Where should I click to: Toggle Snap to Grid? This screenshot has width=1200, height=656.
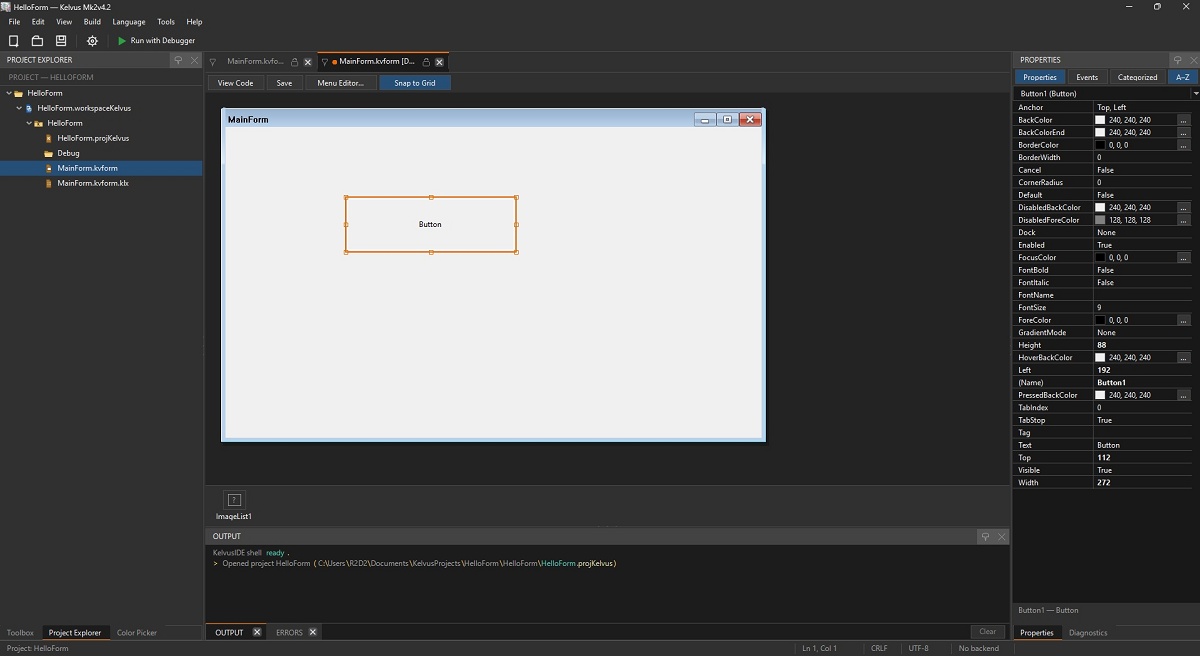click(415, 83)
